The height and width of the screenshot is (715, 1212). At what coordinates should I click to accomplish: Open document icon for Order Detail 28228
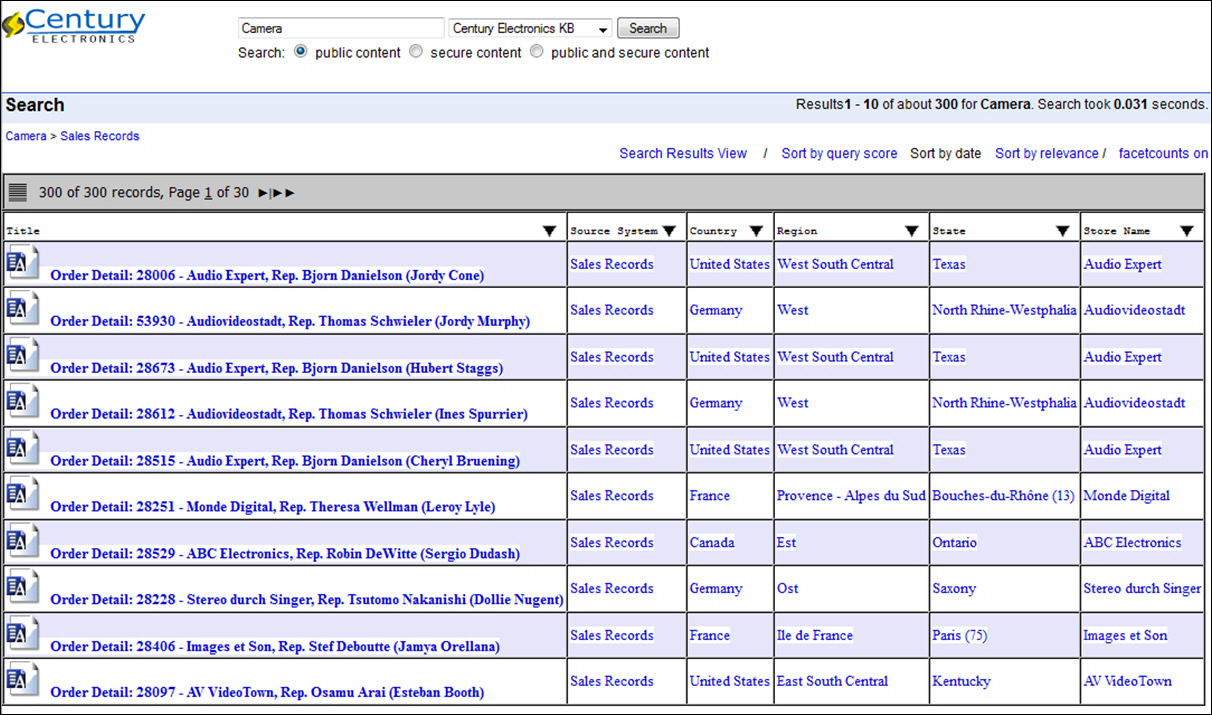pos(23,589)
